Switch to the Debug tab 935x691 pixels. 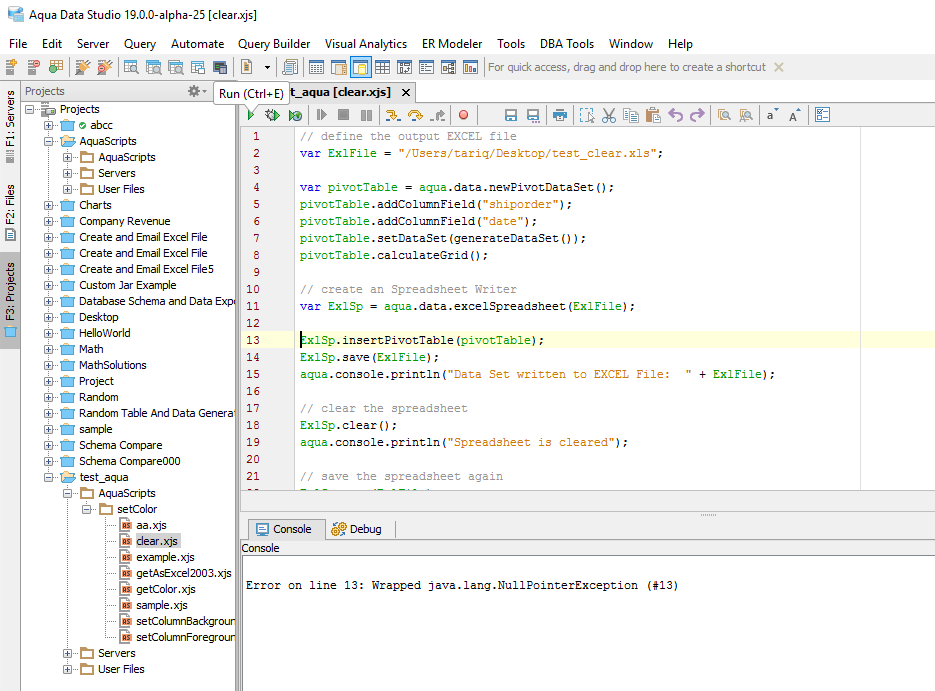(x=357, y=529)
